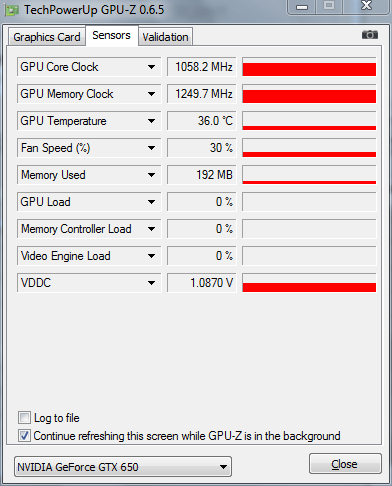
Task: Click the GPU Memory Clock red graph
Action: coord(309,94)
